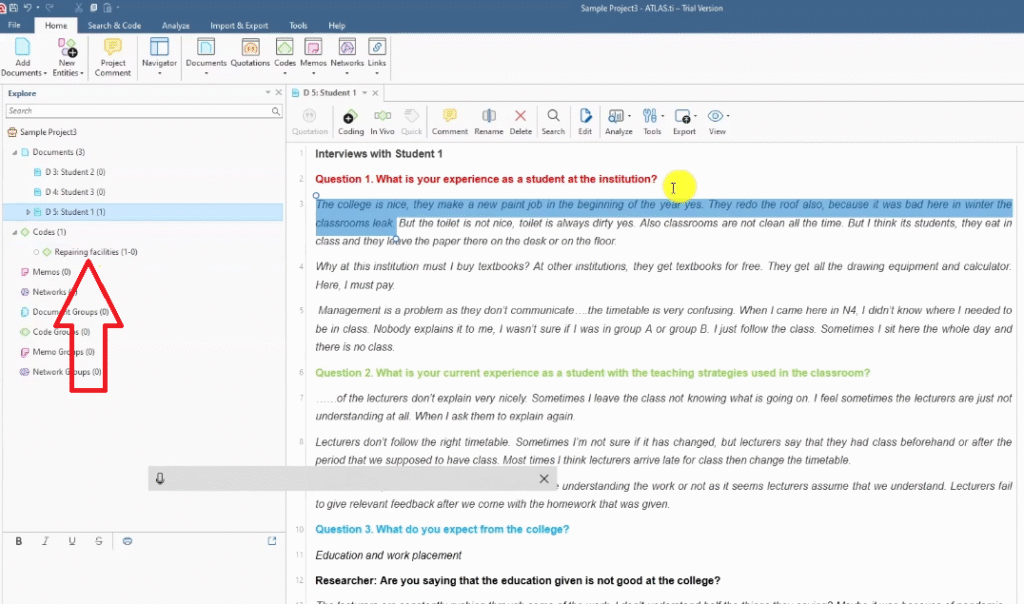Click the Coding icon in document toolbar
Image resolution: width=1024 pixels, height=604 pixels.
coord(351,121)
